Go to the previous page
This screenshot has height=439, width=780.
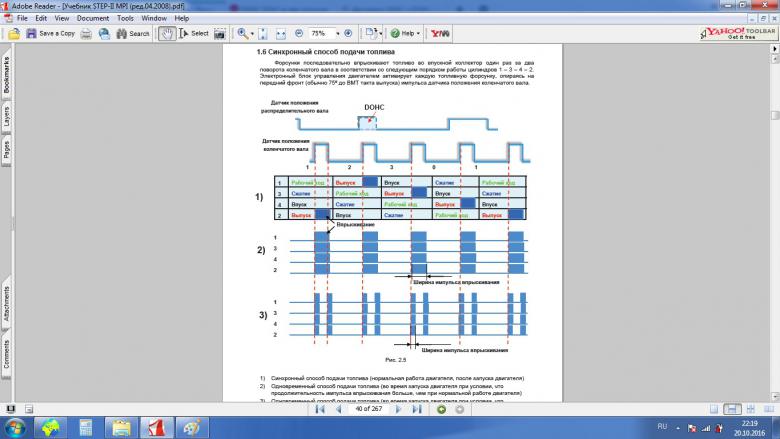[x=339, y=409]
